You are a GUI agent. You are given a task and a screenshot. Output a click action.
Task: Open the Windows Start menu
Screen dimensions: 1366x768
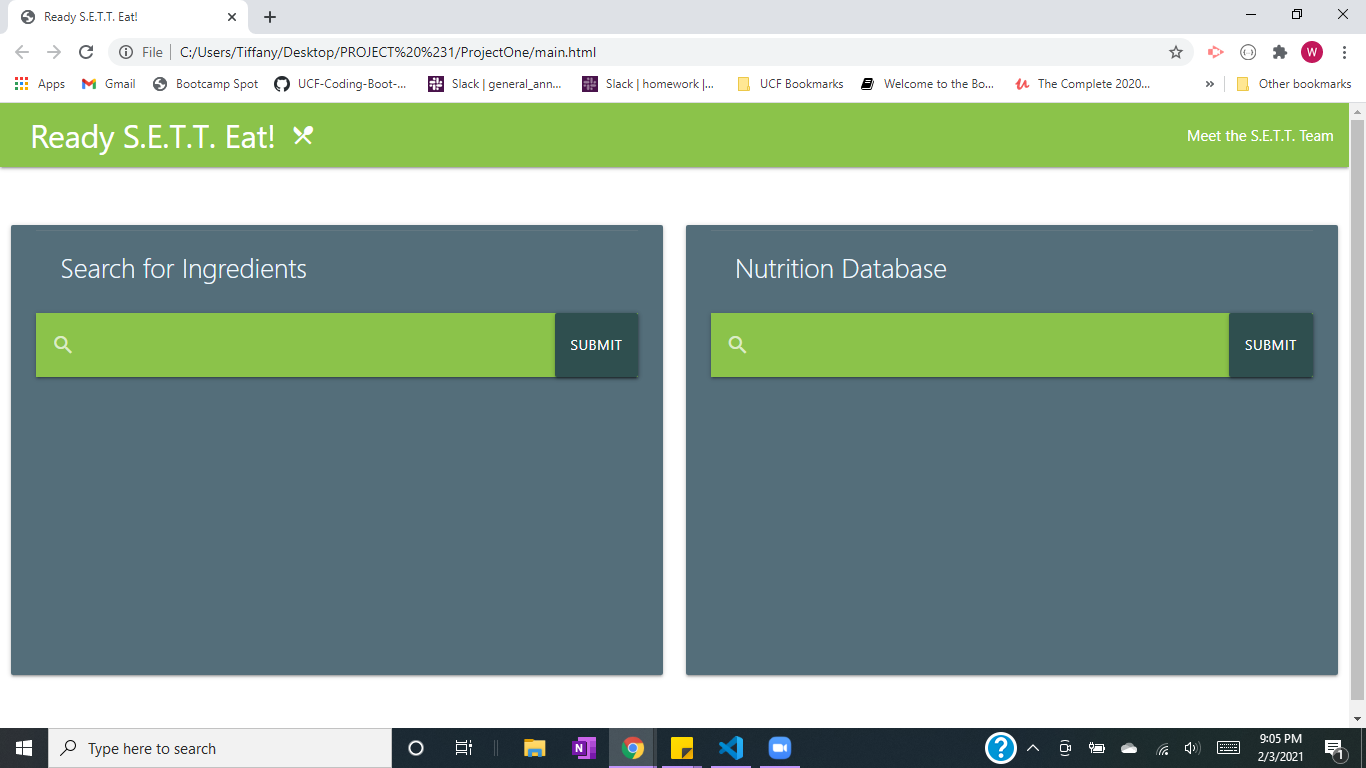24,748
